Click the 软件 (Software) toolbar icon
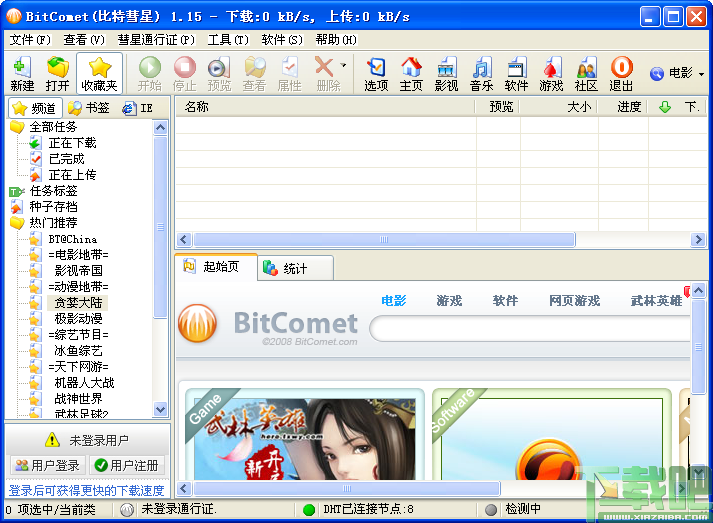The image size is (713, 523). click(516, 73)
